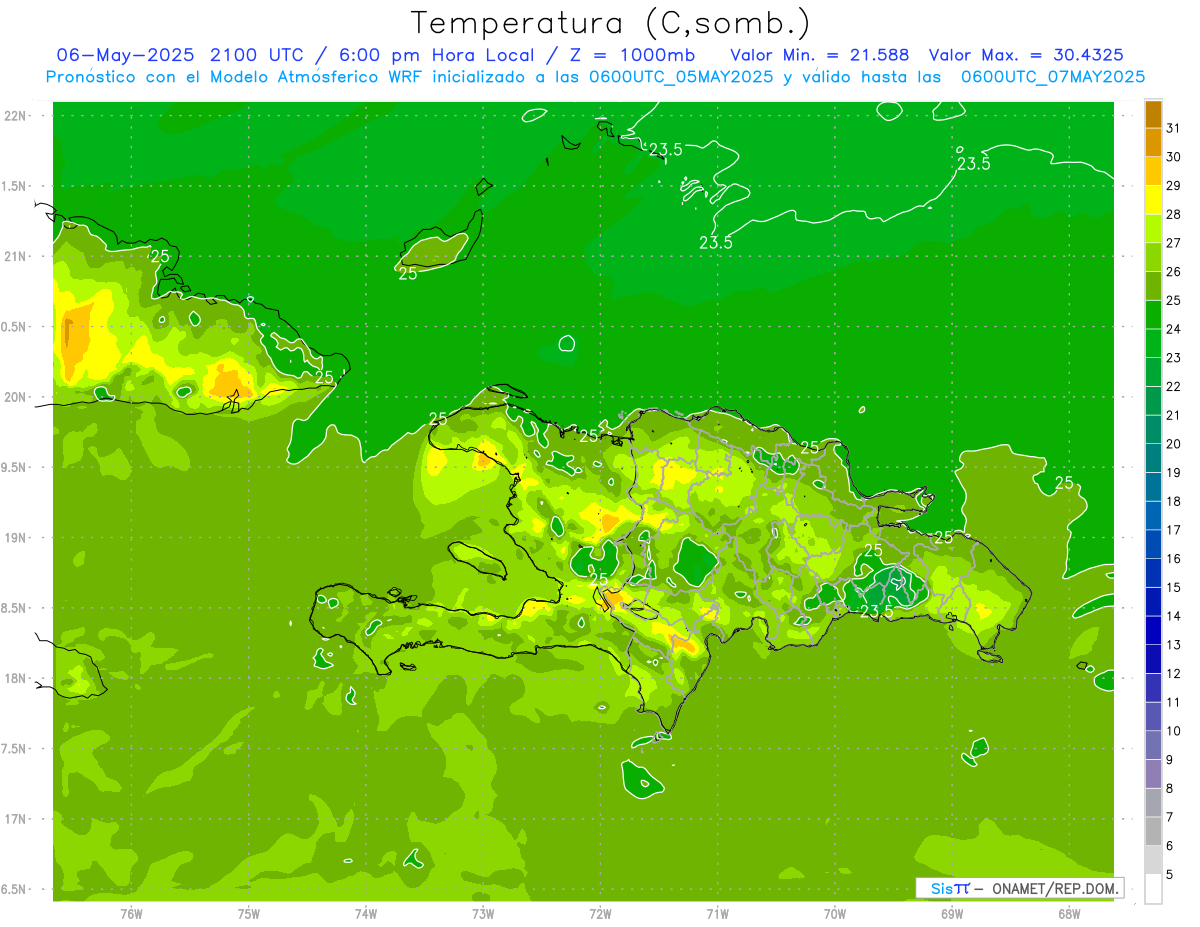The image size is (1200, 927).
Task: Click the legend value 8
Action: (x=1170, y=788)
